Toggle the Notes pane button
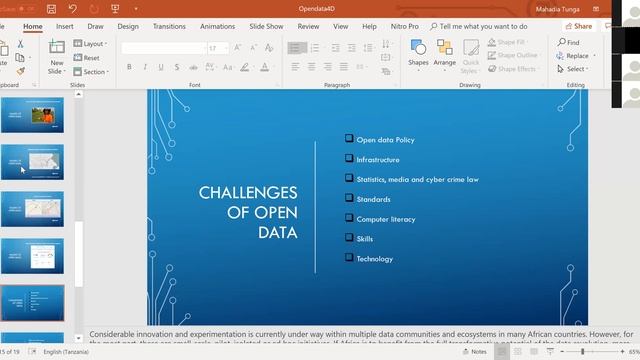 [475, 351]
